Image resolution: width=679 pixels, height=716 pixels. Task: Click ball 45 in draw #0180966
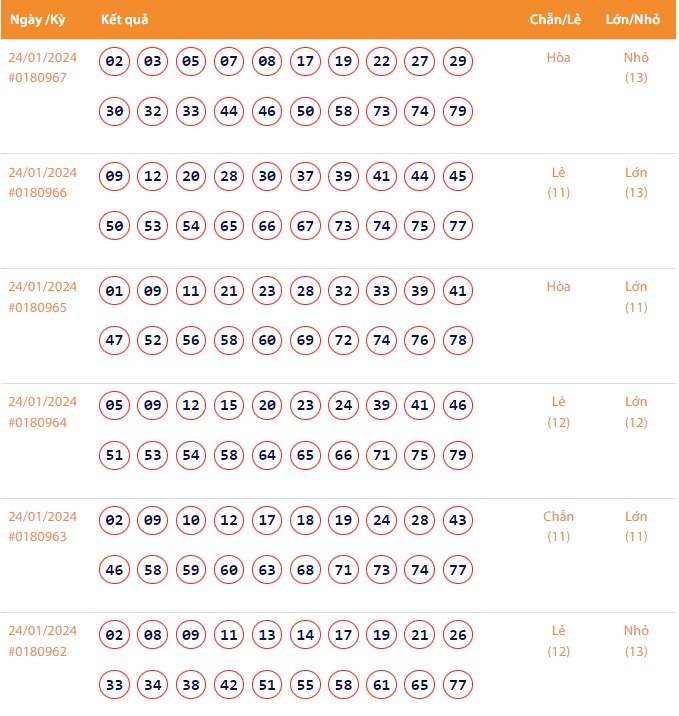pos(458,177)
